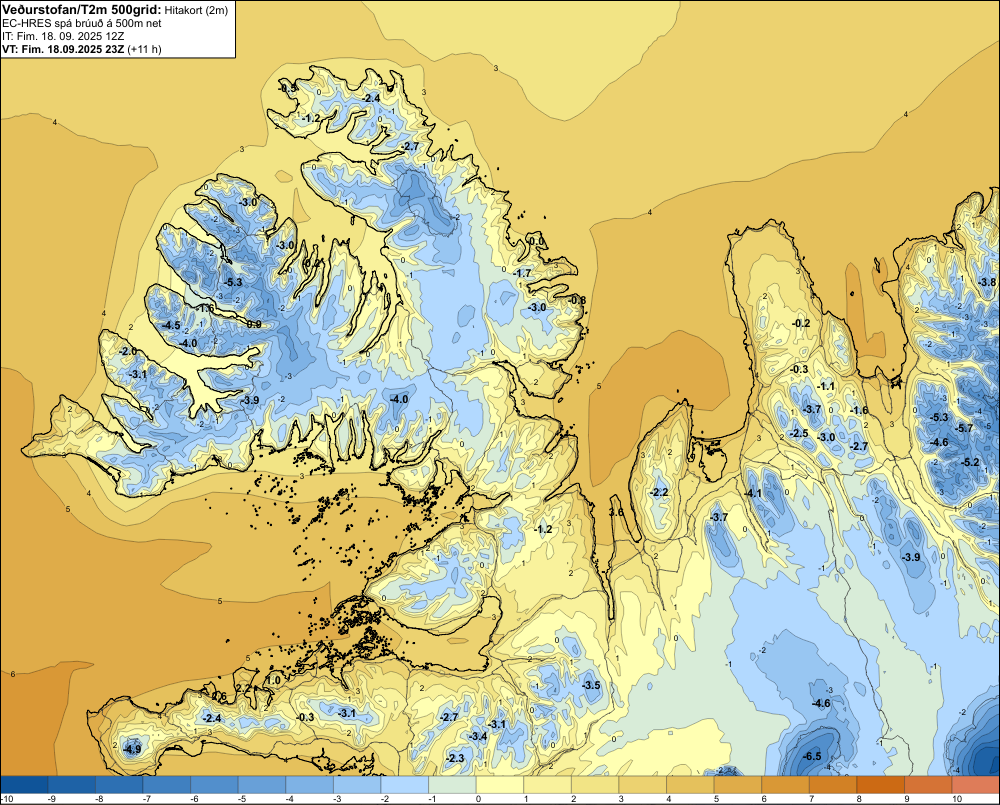Click the -1.7 temperature value on the map
The image size is (1000, 805).
click(522, 273)
